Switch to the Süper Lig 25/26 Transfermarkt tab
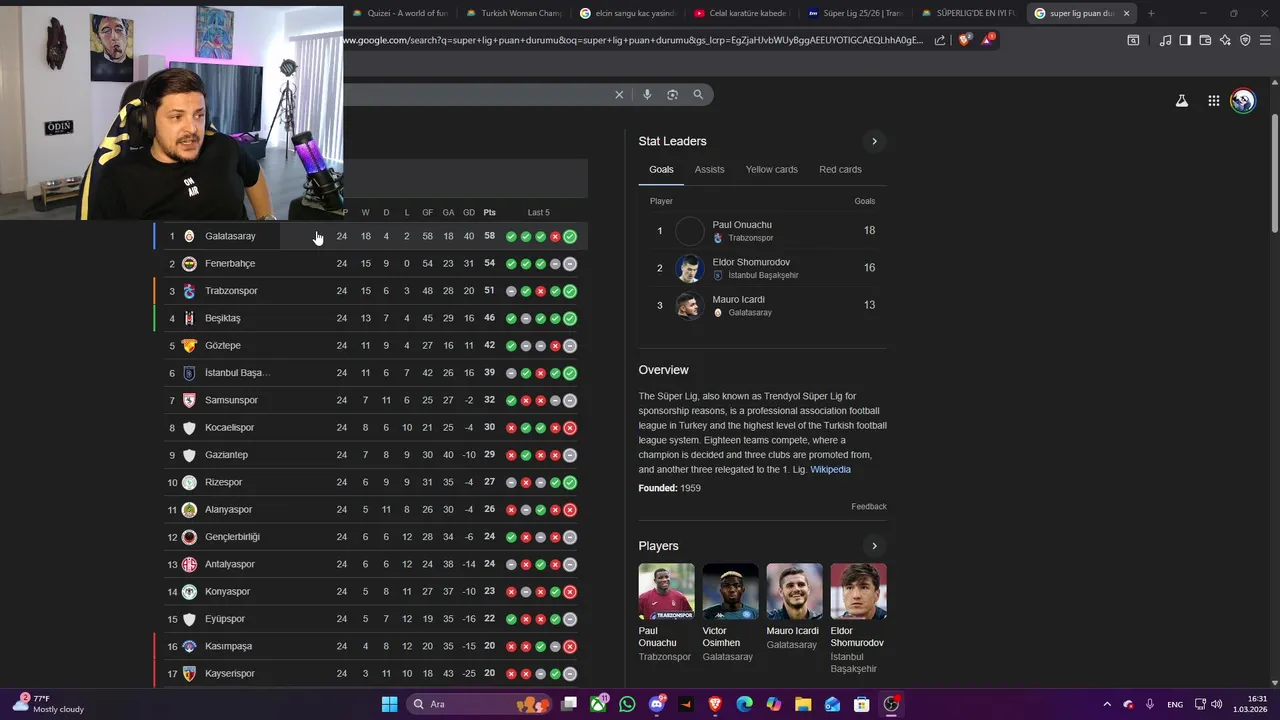 click(855, 13)
